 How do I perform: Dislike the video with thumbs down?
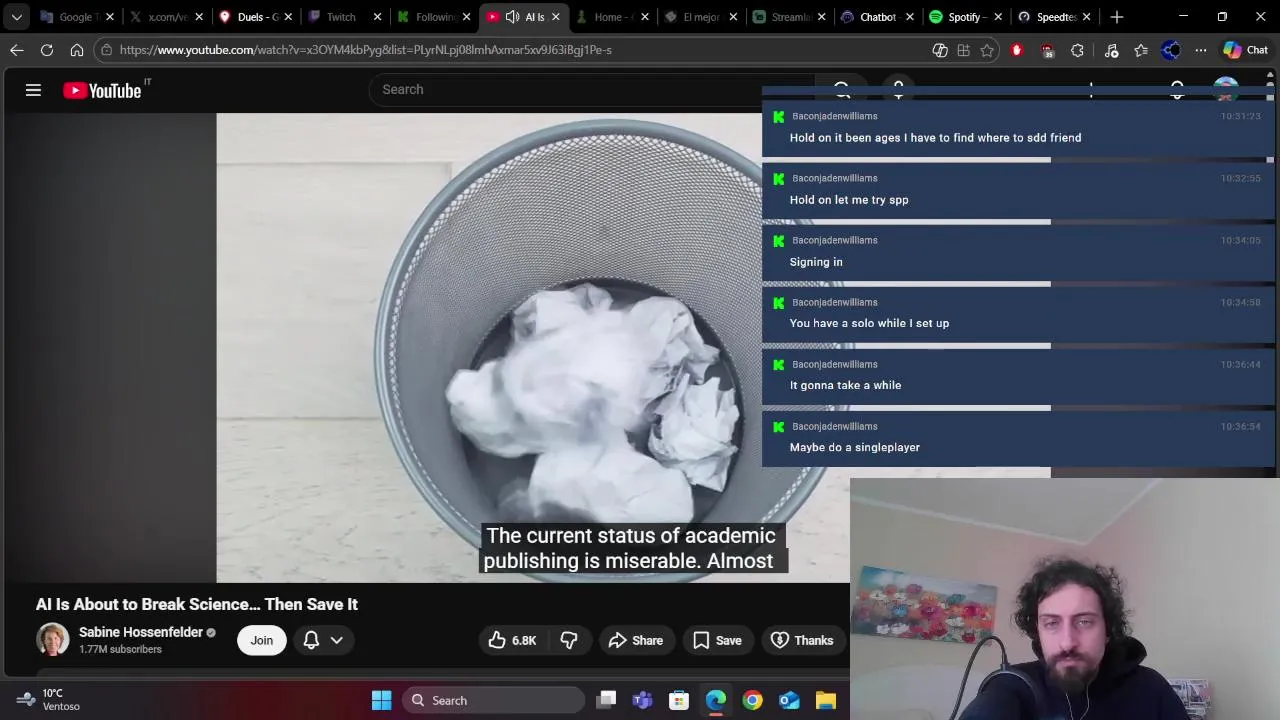(x=569, y=640)
